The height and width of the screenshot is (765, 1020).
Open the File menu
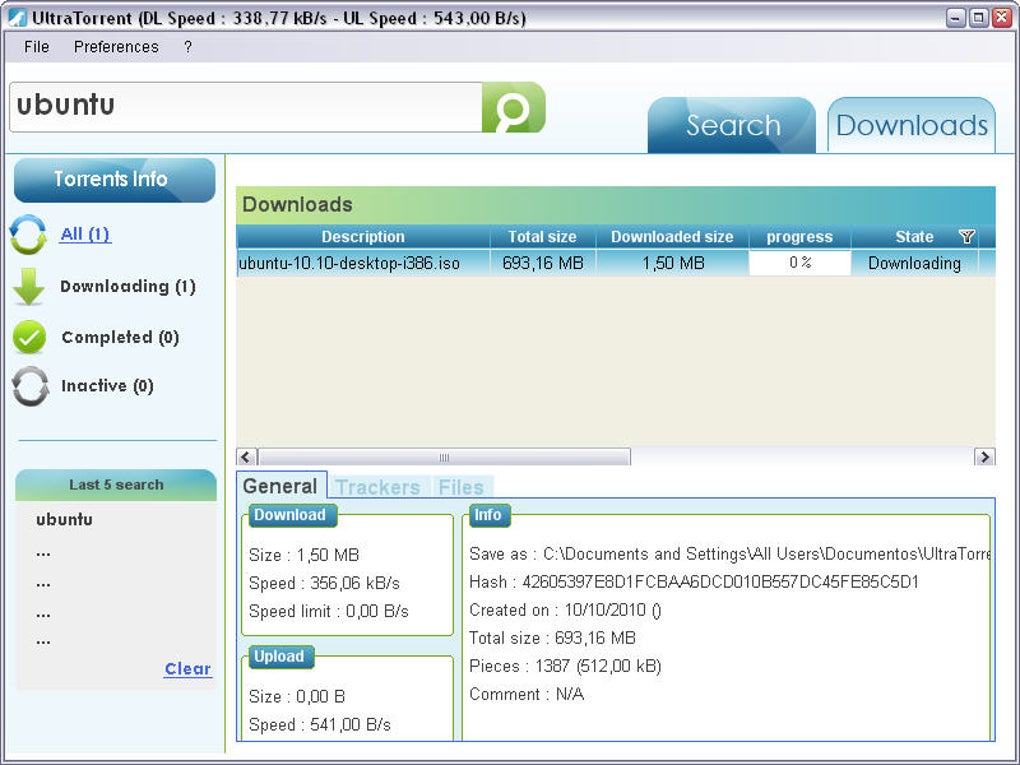[x=36, y=47]
